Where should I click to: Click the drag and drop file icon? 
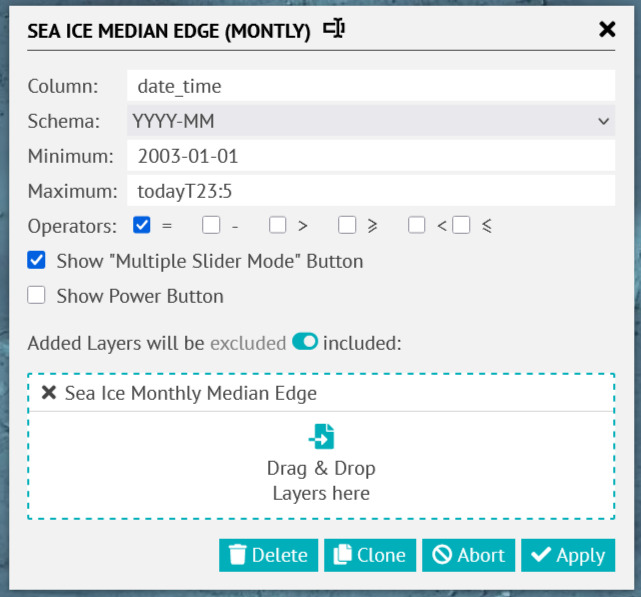[x=321, y=437]
